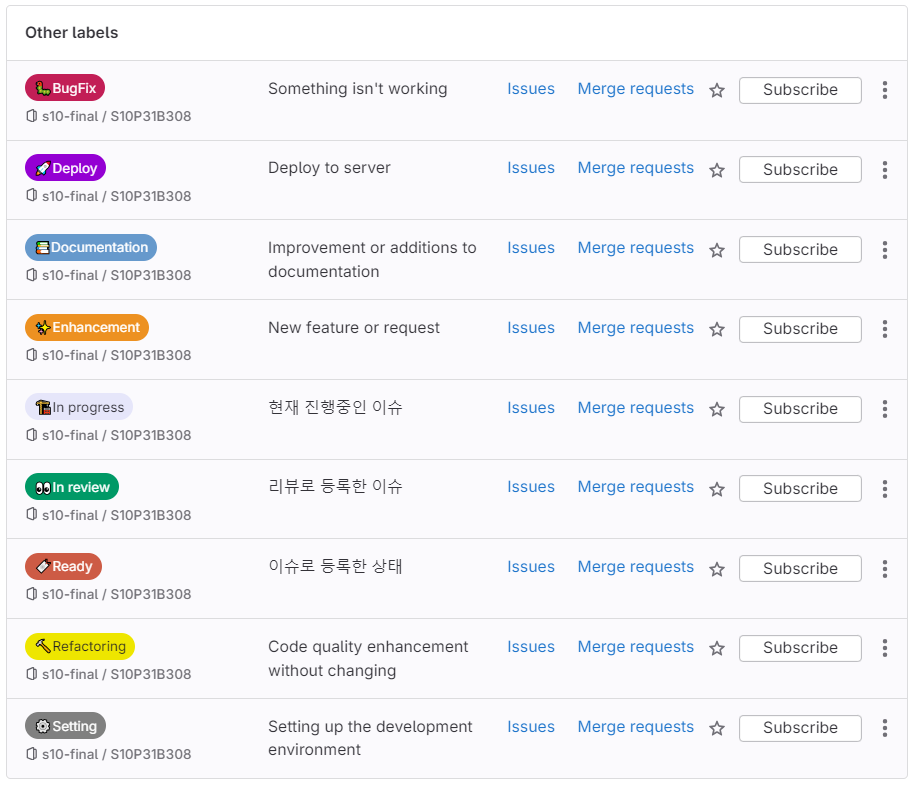
Task: Open Issues for the Deploy label
Action: click(x=531, y=167)
